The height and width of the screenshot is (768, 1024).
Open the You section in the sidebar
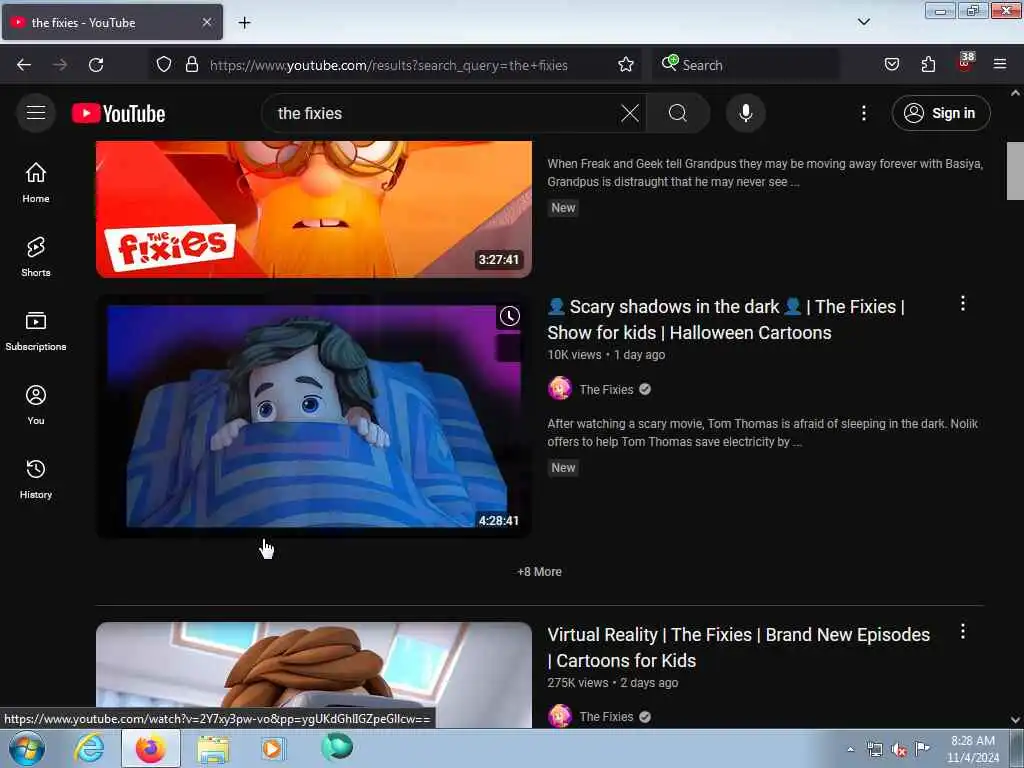[36, 405]
